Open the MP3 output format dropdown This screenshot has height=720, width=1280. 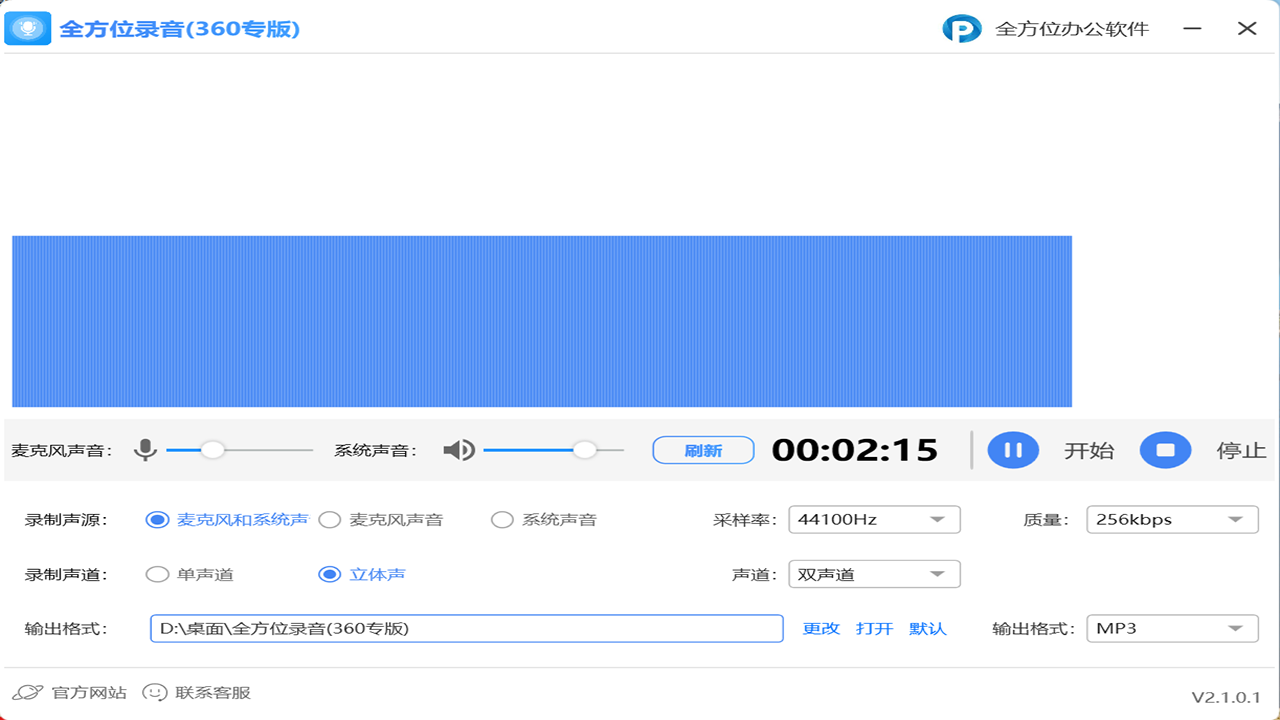pyautogui.click(x=1171, y=628)
